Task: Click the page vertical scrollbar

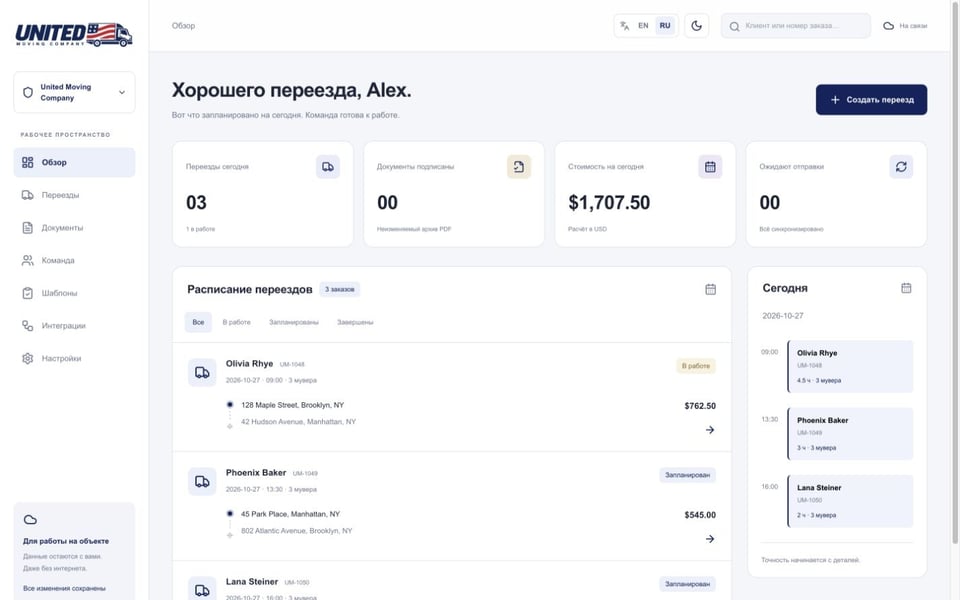Action: [x=955, y=272]
